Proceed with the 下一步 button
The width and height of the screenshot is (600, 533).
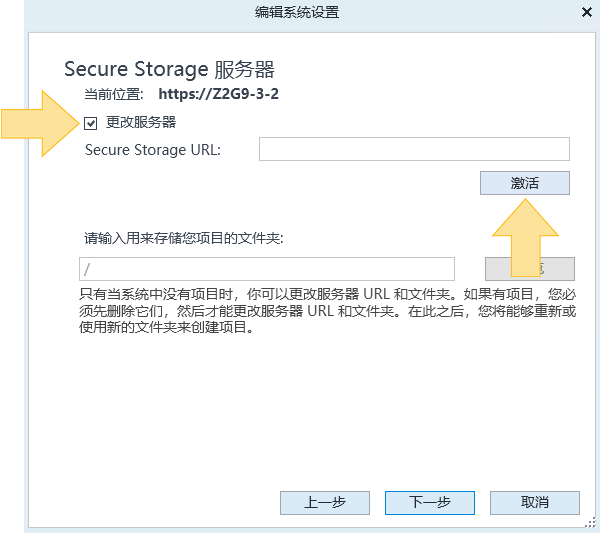[x=430, y=503]
